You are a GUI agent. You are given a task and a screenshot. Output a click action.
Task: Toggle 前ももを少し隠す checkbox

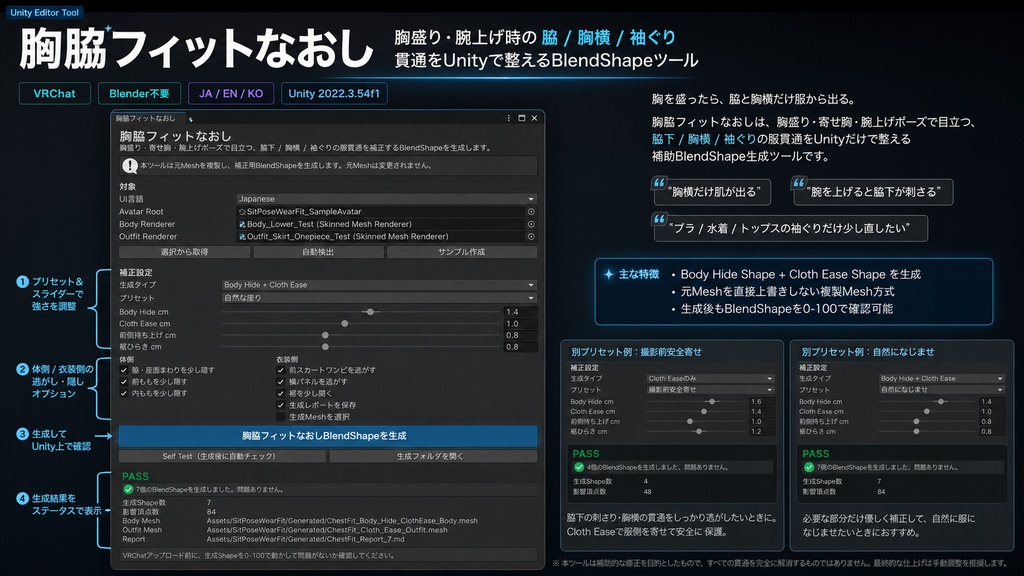124,381
